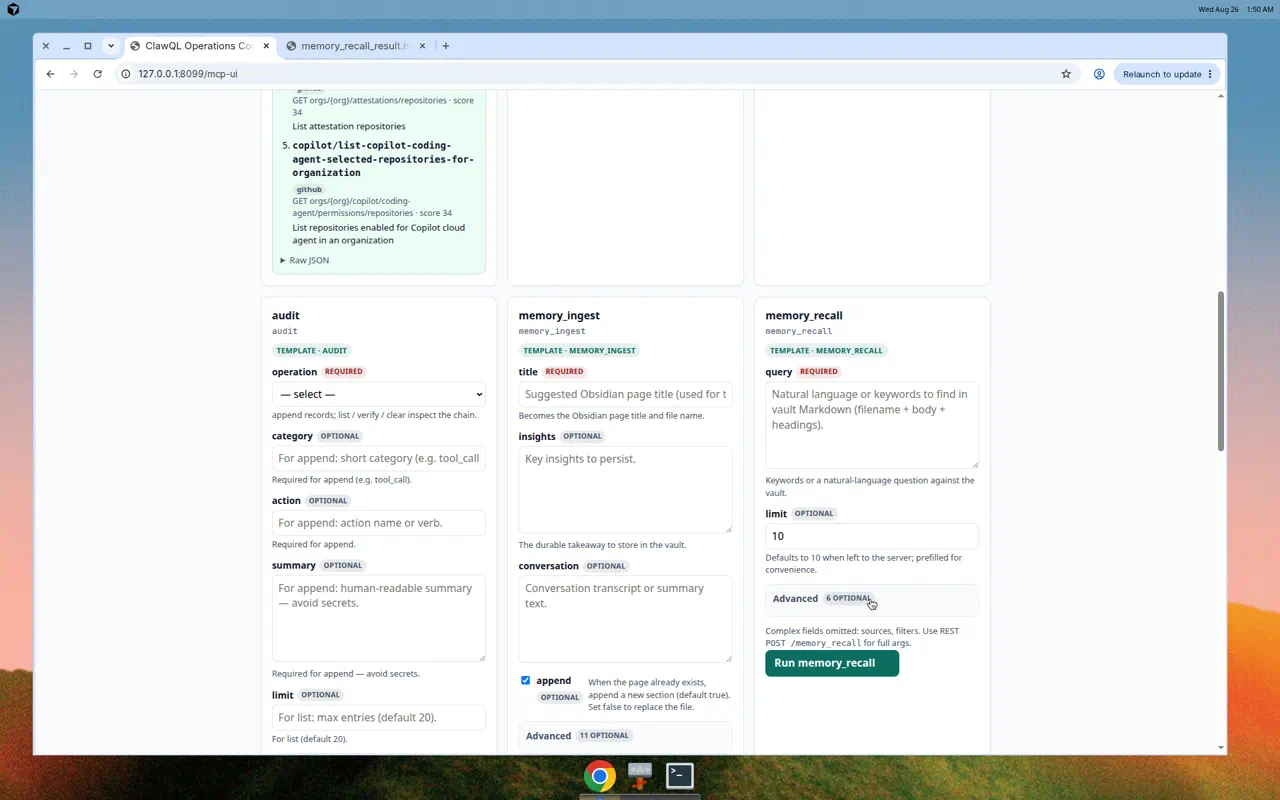Open the terminal from the dock
The height and width of the screenshot is (800, 1280).
(x=680, y=776)
